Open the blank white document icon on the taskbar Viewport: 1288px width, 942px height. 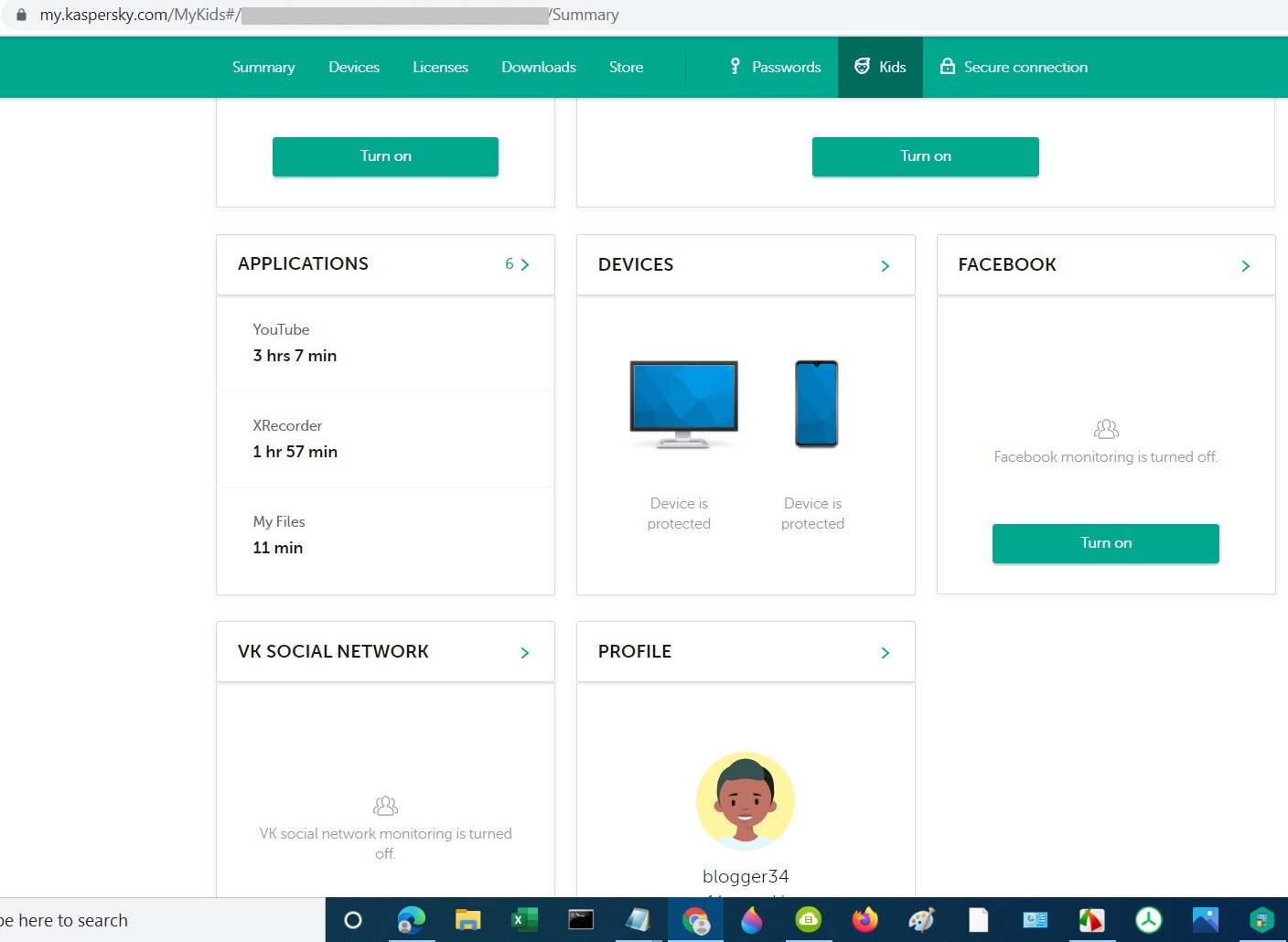coord(979,920)
